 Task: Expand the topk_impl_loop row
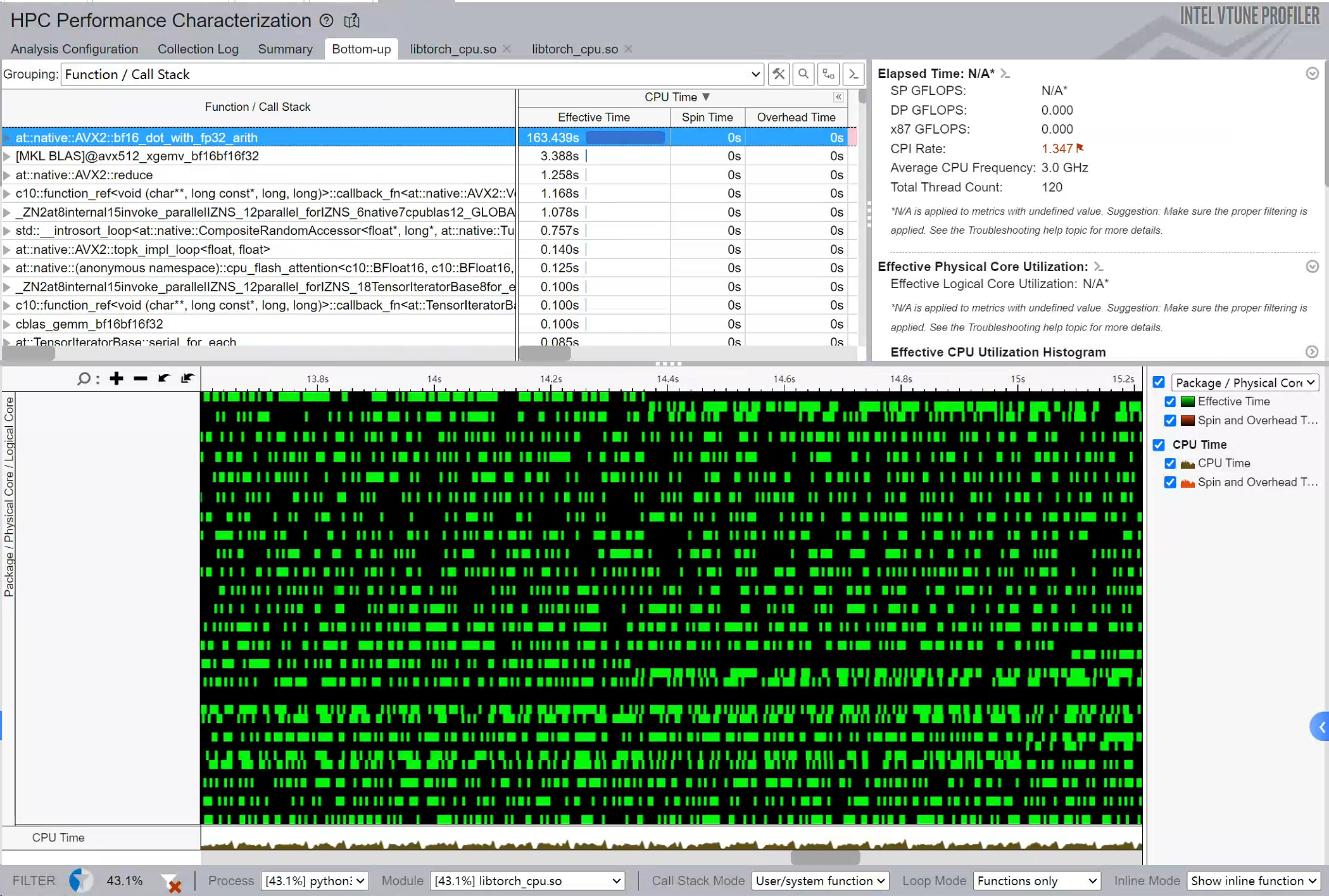coord(7,249)
